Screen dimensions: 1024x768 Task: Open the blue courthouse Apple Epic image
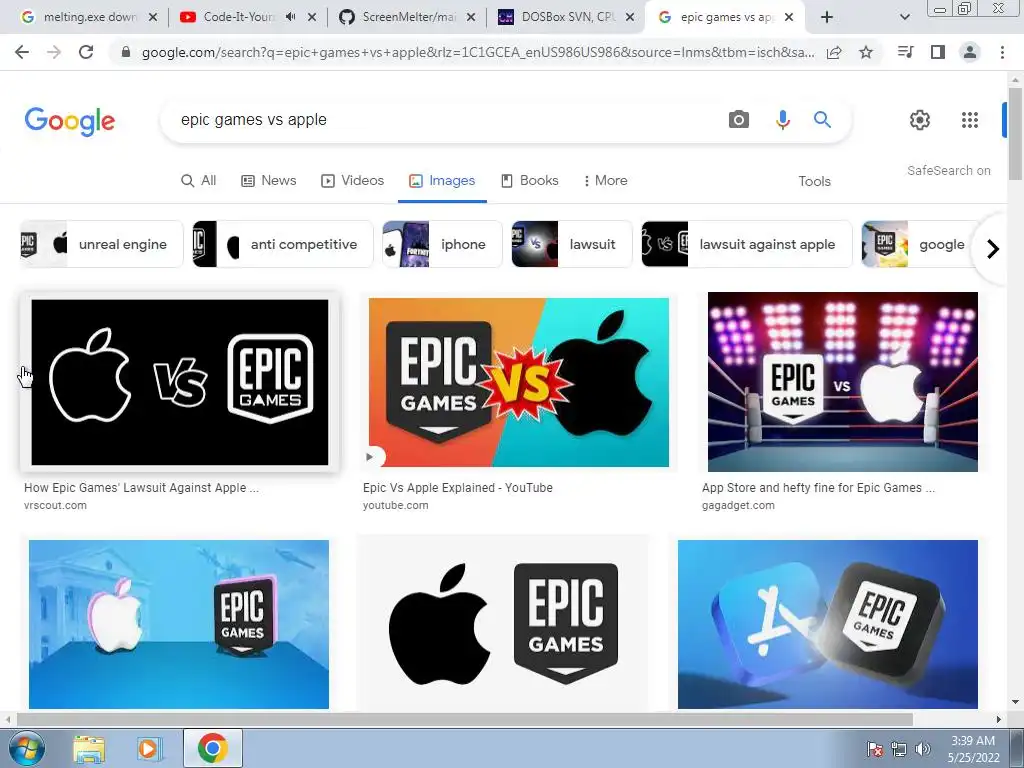click(178, 624)
